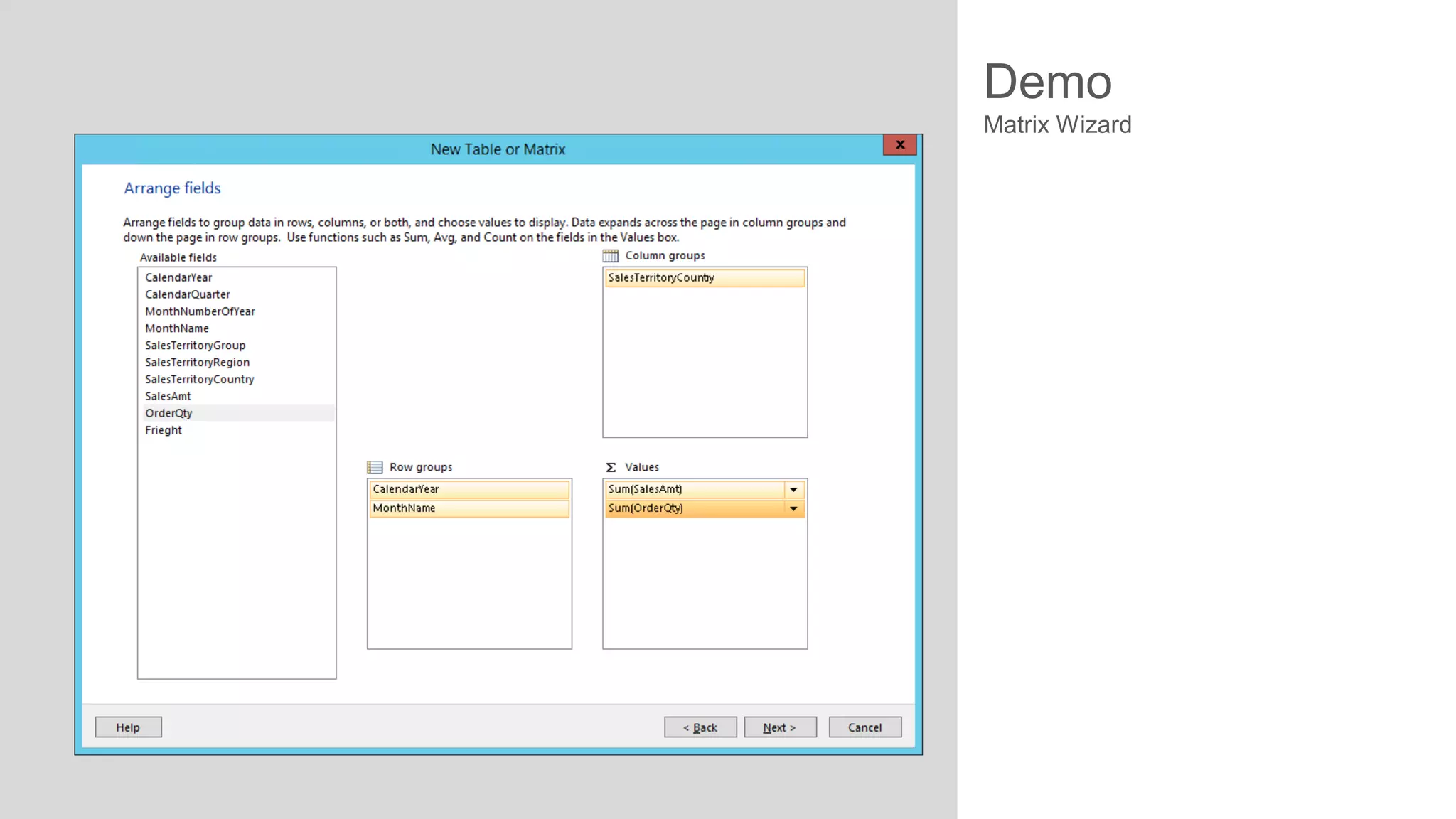The width and height of the screenshot is (1456, 819).
Task: Click the Values sigma icon
Action: pos(611,467)
